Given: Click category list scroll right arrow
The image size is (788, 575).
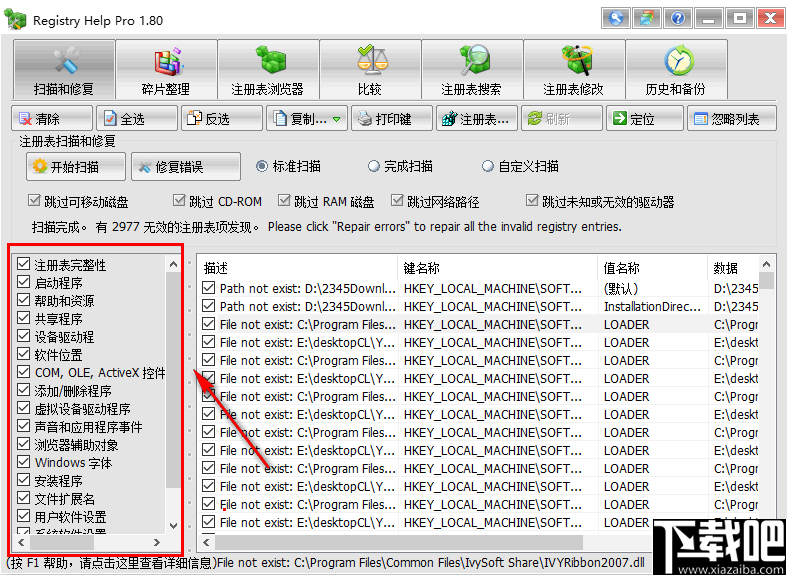Looking at the screenshot, I should tap(157, 542).
